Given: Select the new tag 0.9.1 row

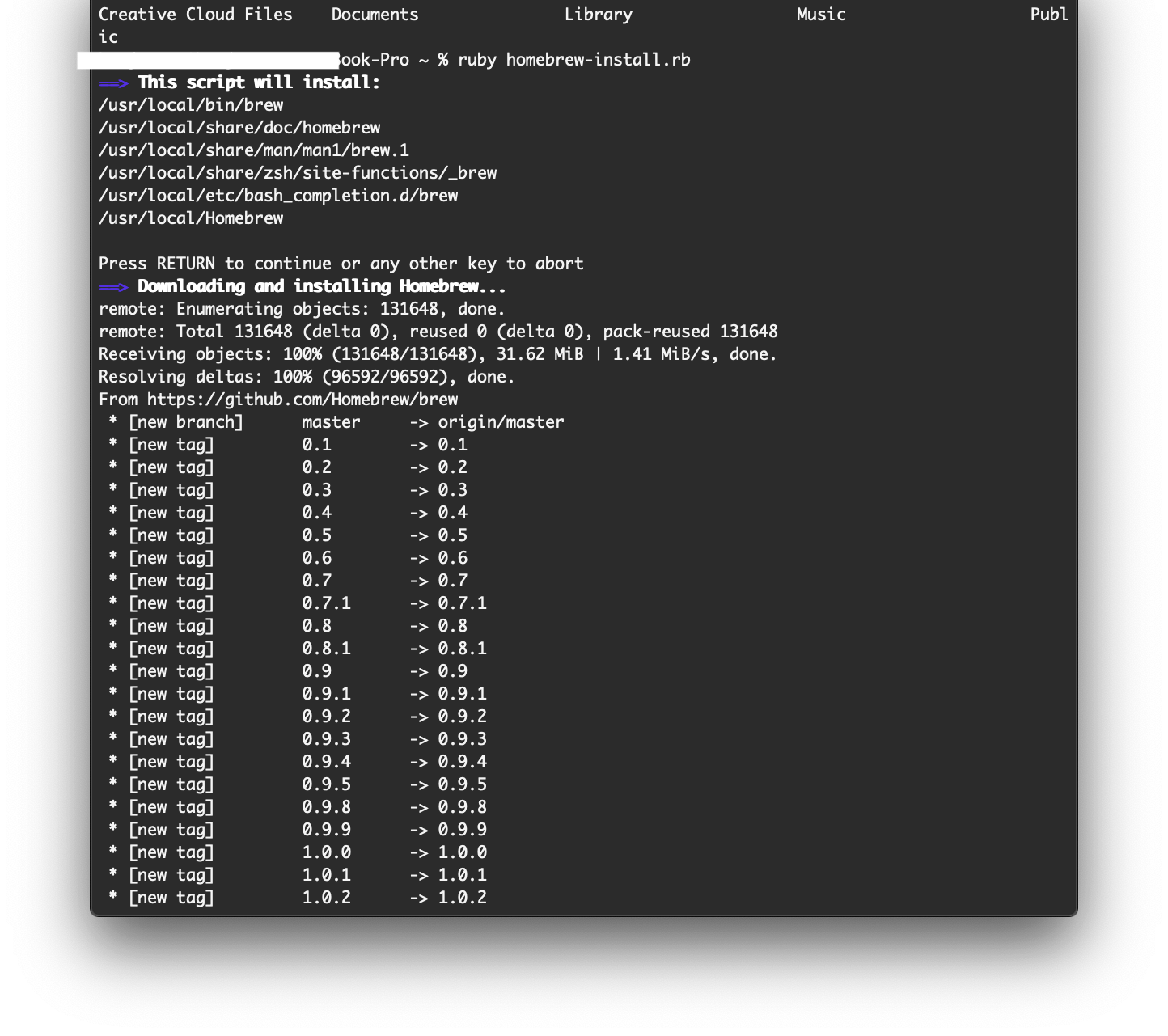Looking at the screenshot, I should 298,694.
